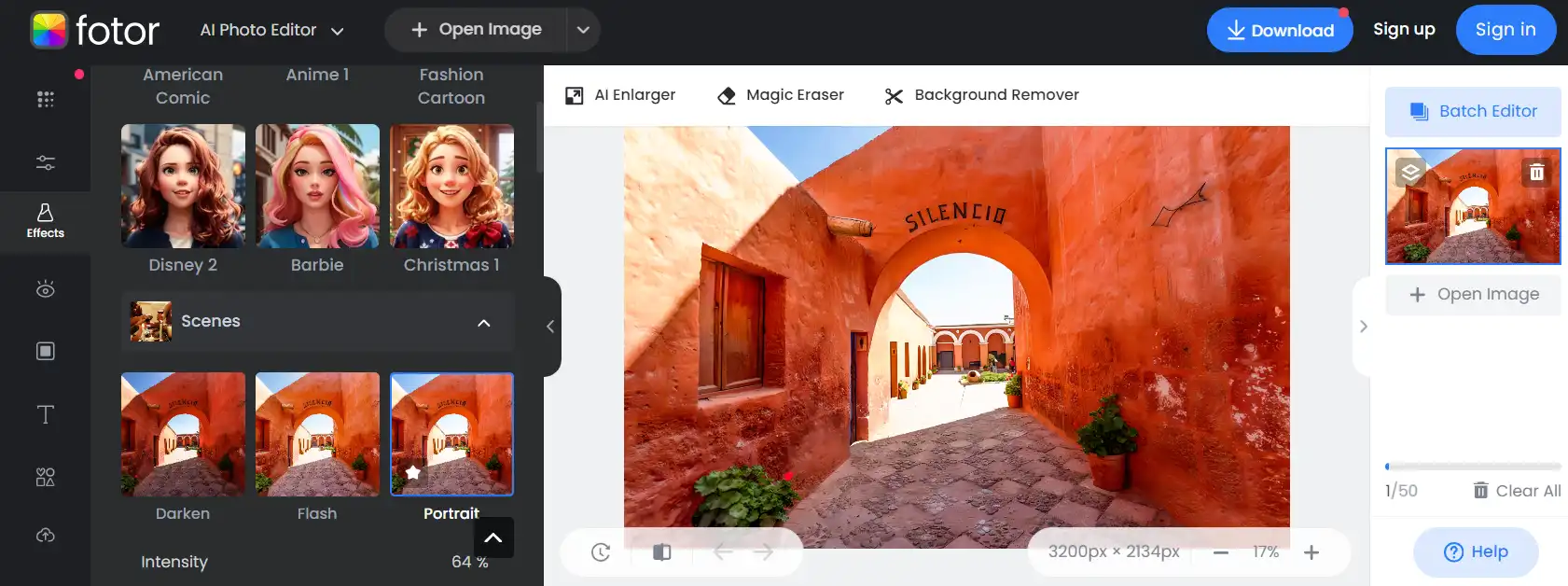Click the Sign in button
The image size is (1568, 586).
1506,30
